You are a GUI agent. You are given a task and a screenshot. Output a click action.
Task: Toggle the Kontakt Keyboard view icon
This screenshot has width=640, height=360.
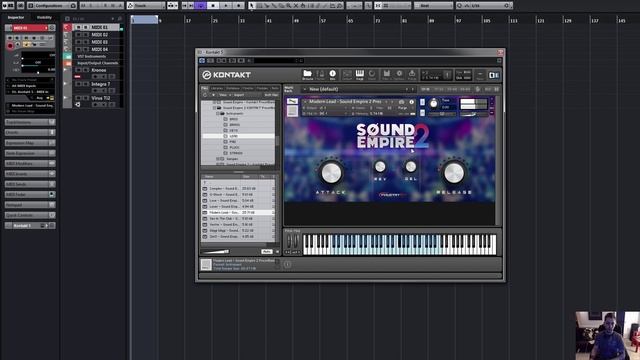360,74
